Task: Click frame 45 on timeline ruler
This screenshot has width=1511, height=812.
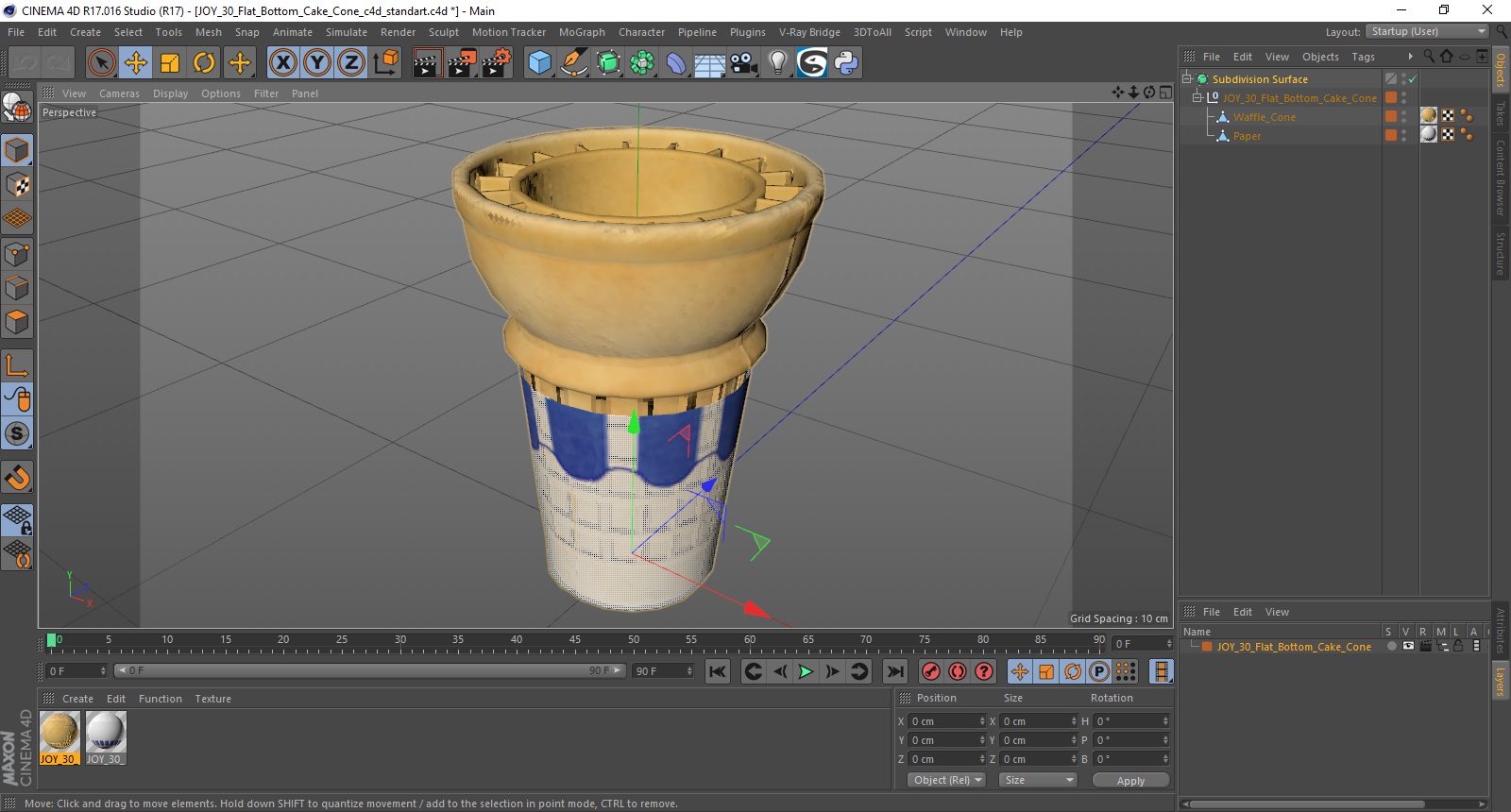Action: (575, 641)
